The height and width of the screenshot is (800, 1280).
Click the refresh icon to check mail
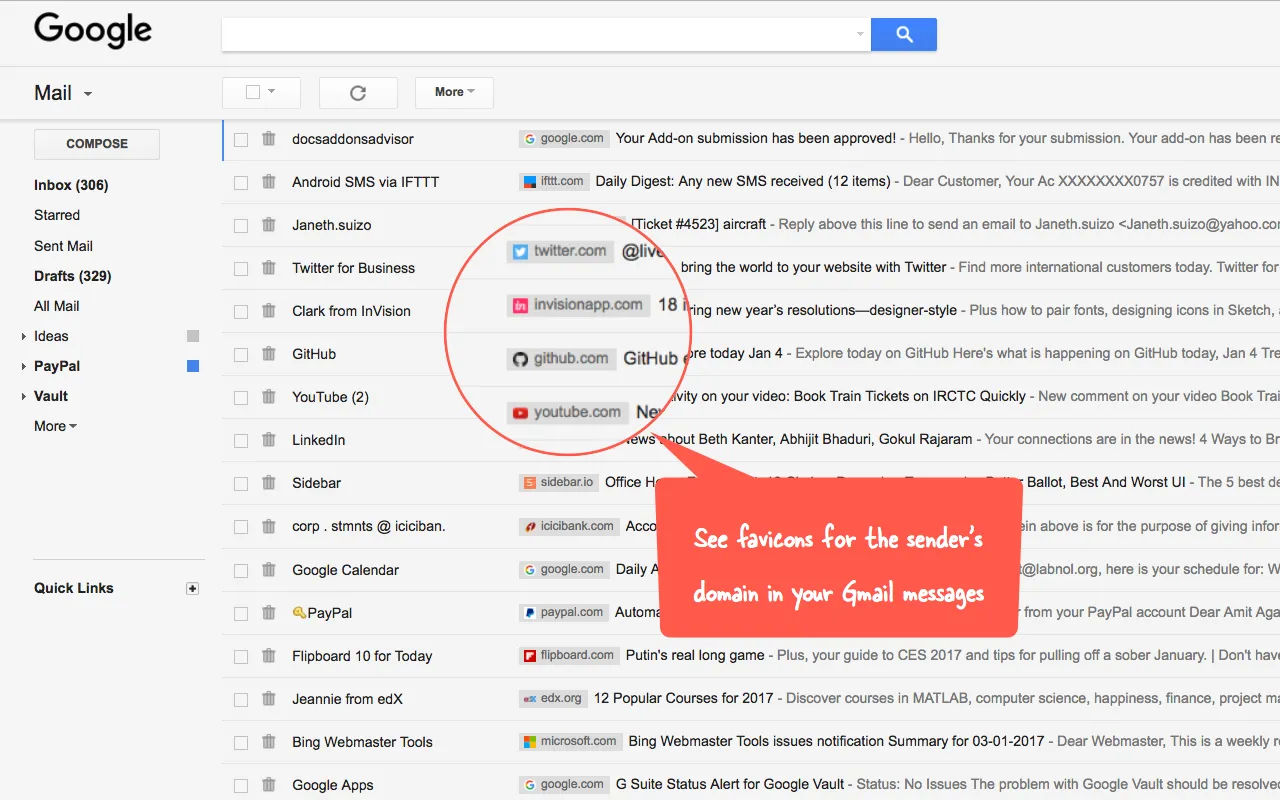point(358,92)
